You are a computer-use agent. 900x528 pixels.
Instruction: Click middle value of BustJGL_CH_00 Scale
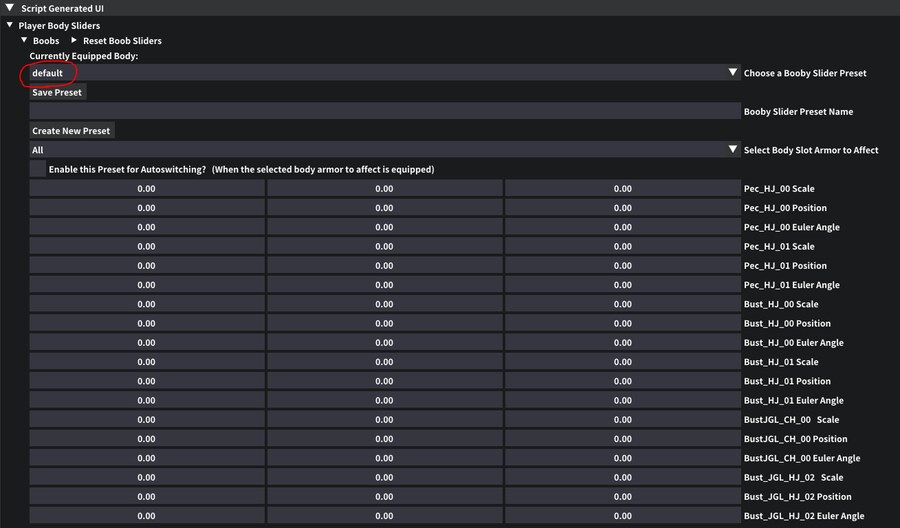[384, 420]
